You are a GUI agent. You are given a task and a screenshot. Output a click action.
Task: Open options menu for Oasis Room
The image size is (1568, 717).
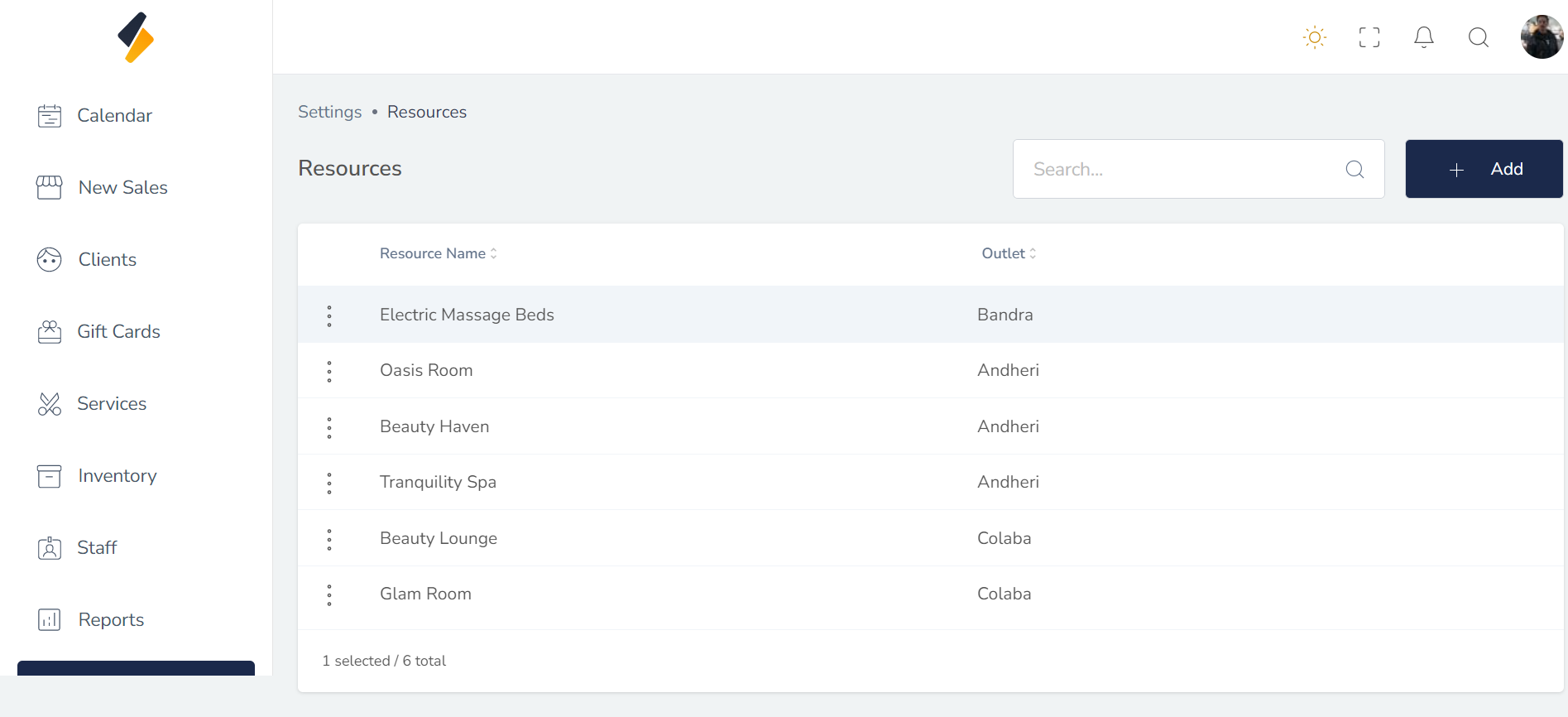point(329,371)
